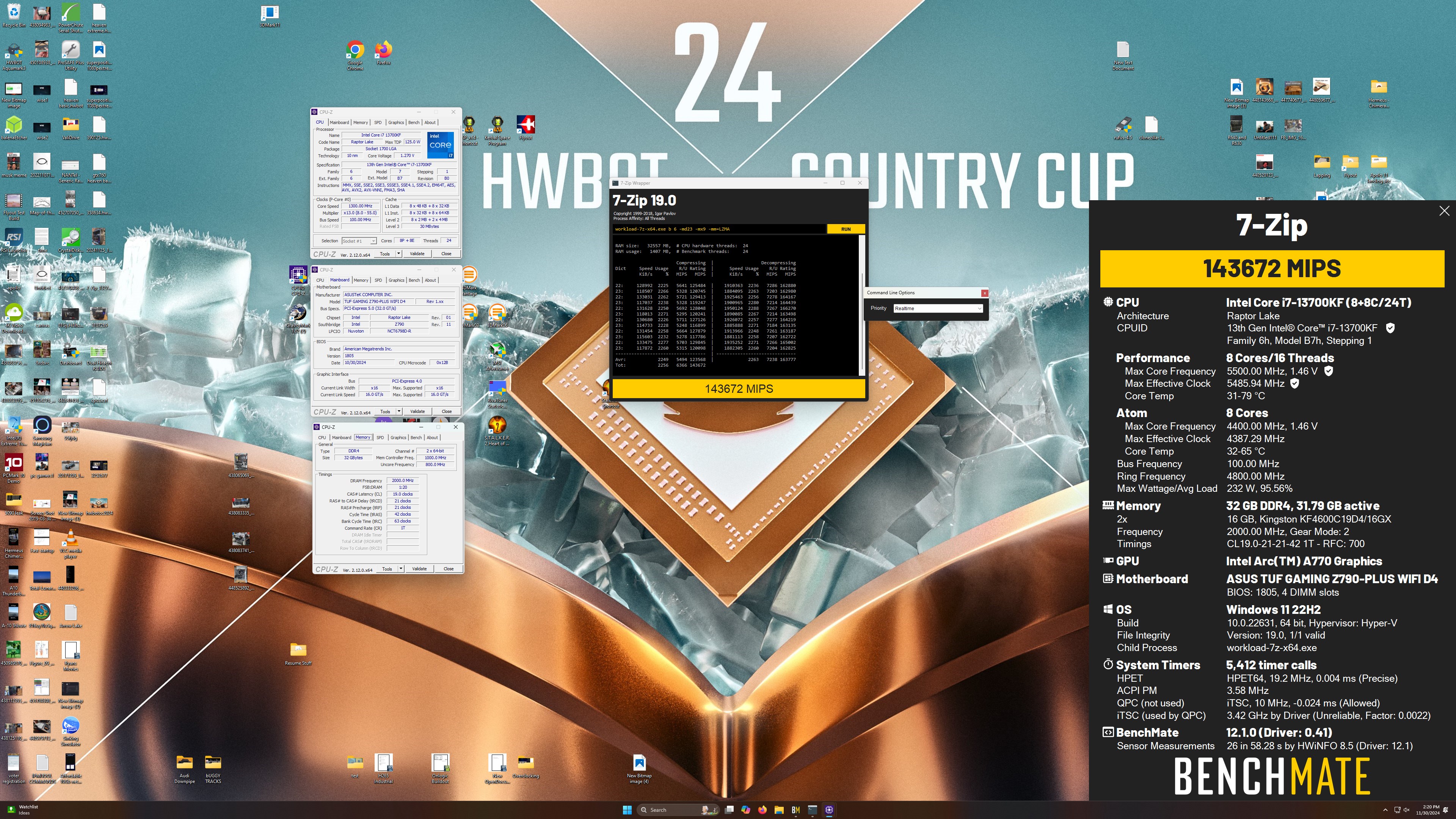1456x819 pixels.
Task: Launch S.T.A.L.K.E.R. 2 Heart of Chornobyl shortcut
Action: click(x=497, y=431)
